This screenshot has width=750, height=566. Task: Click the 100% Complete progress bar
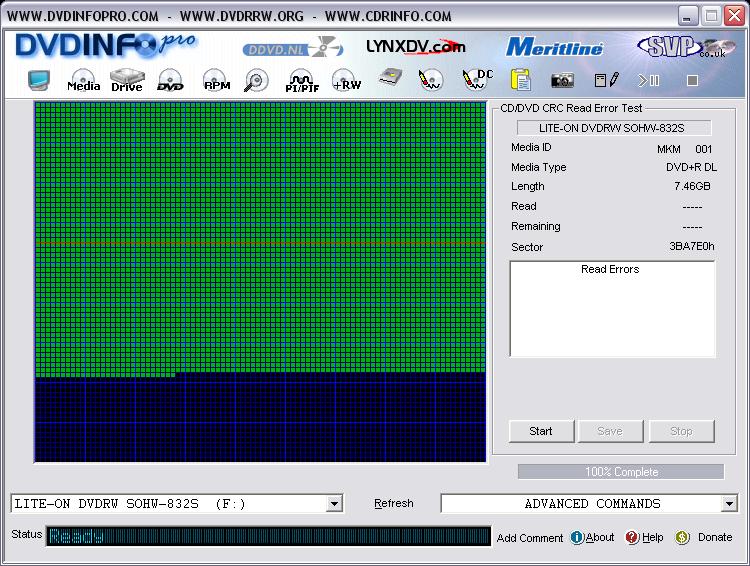coord(621,472)
